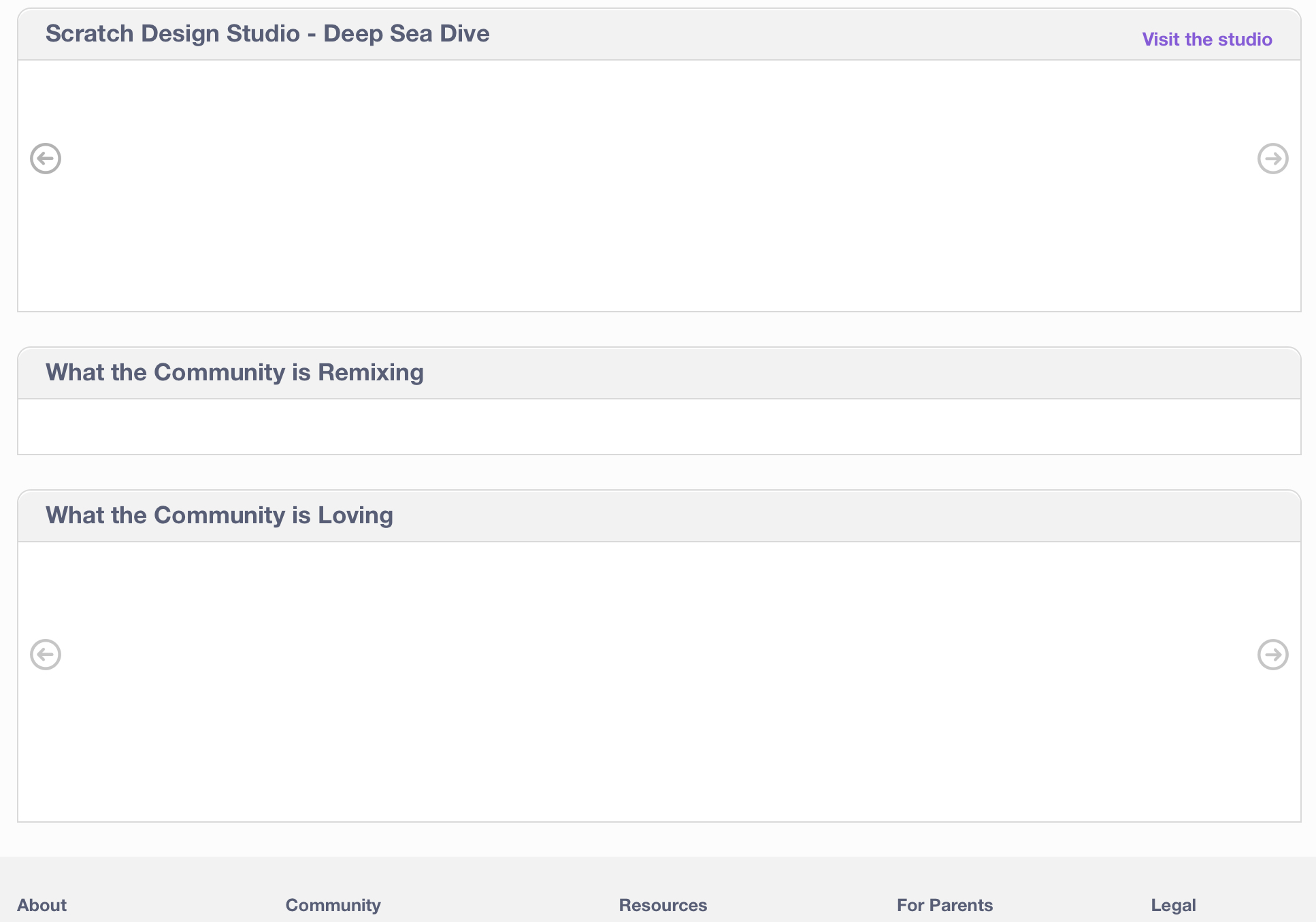Click gray footer background above About heading
Image resolution: width=1316 pixels, height=922 pixels.
pos(136,874)
